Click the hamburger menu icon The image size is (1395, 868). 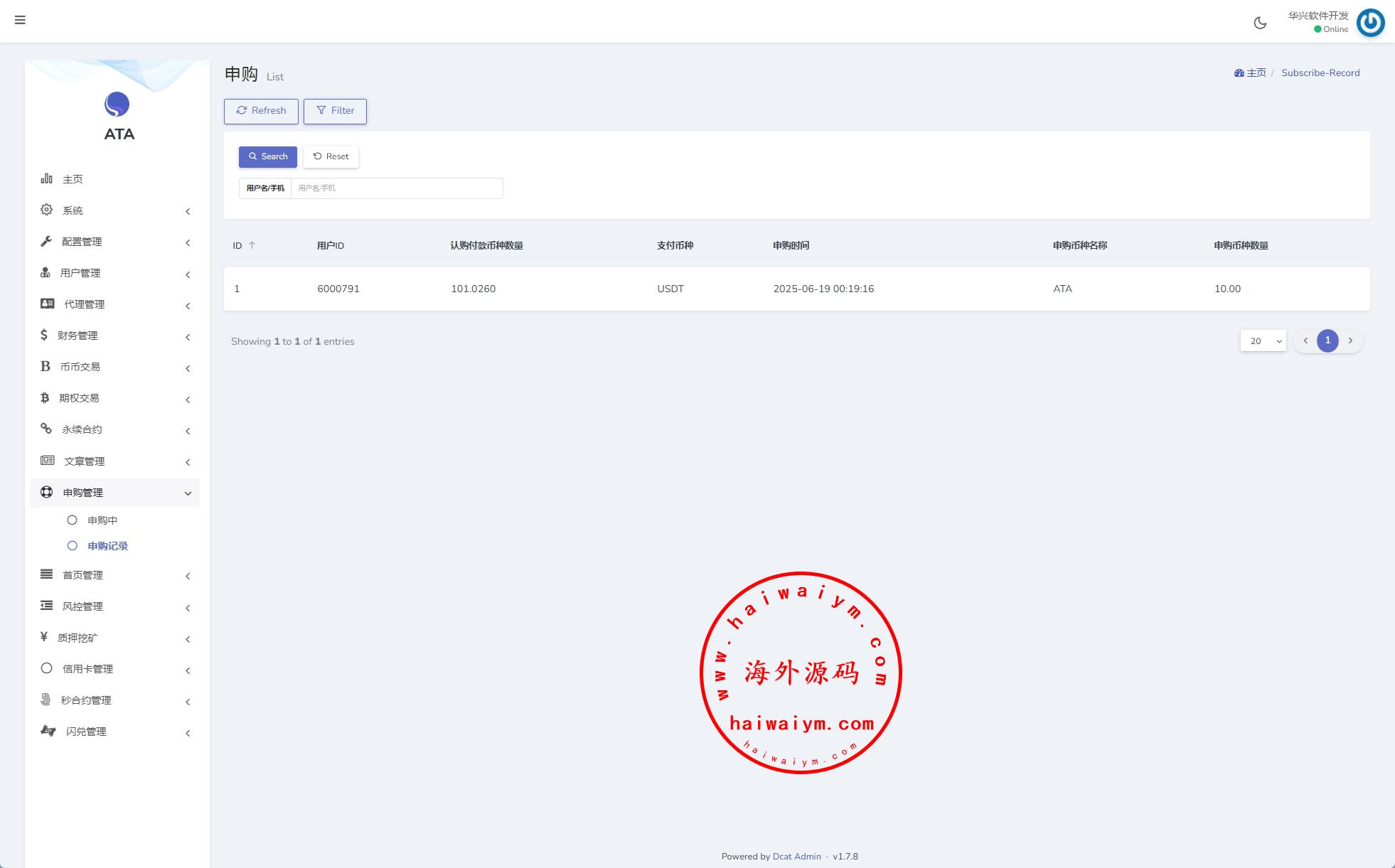20,20
